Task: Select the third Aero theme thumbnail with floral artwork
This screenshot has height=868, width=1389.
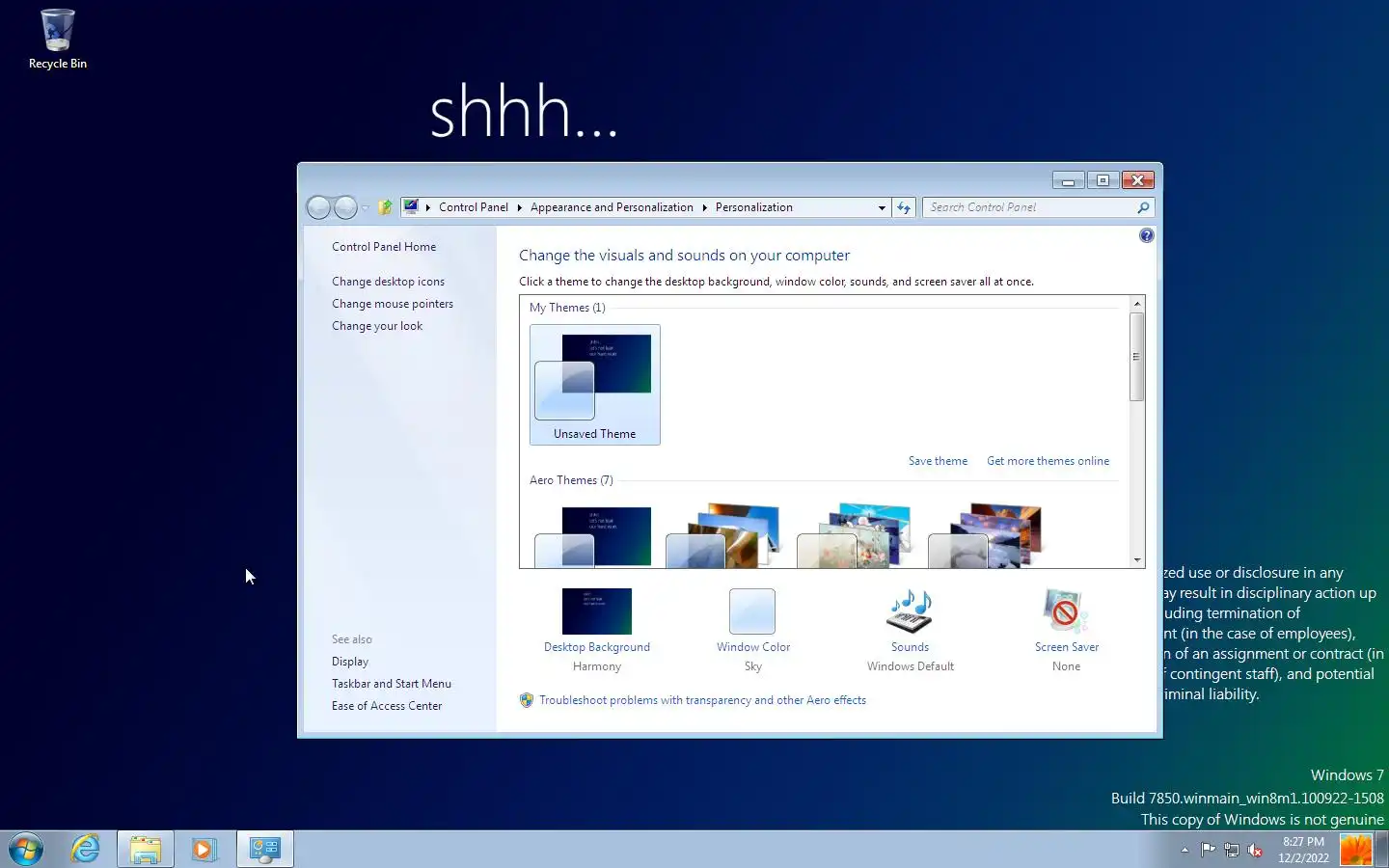Action: [x=856, y=535]
